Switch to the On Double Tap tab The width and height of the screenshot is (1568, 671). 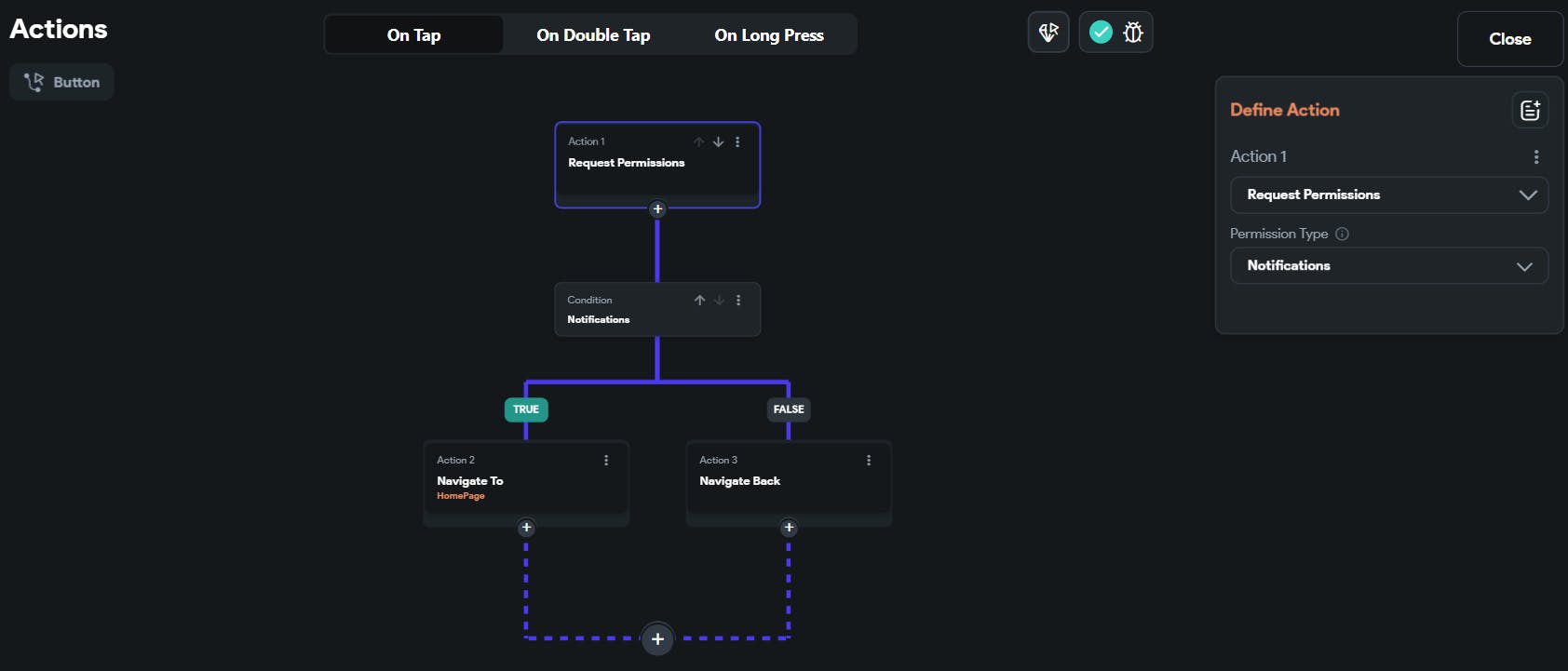(x=593, y=35)
